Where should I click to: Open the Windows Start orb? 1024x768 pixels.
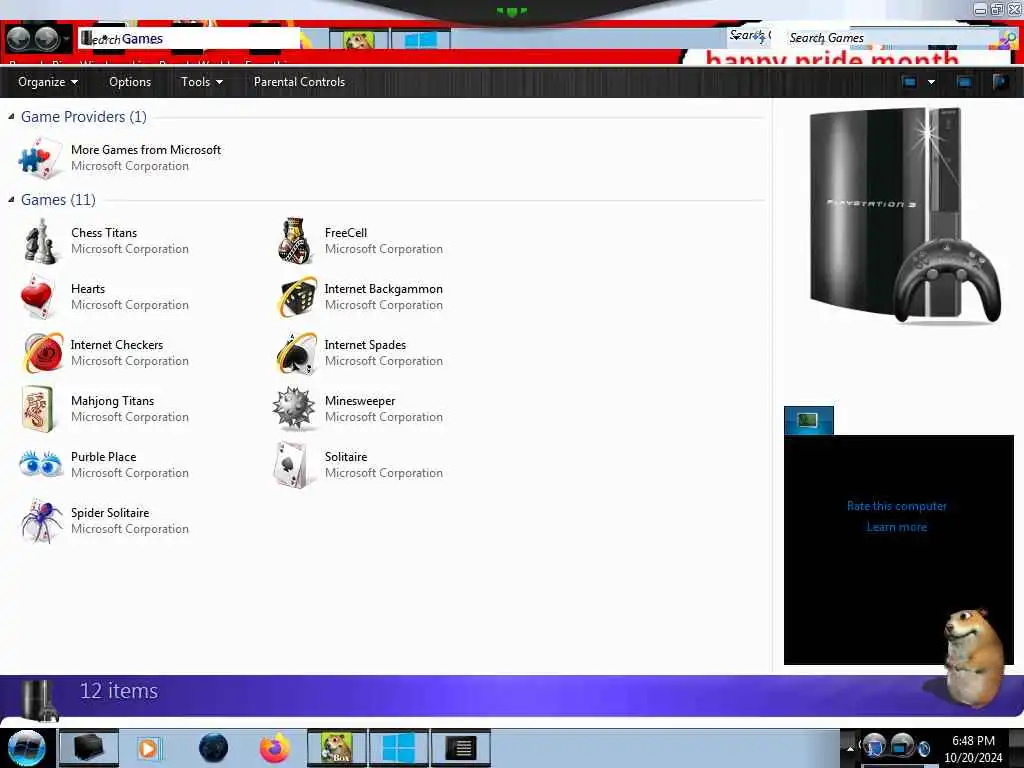(26, 748)
